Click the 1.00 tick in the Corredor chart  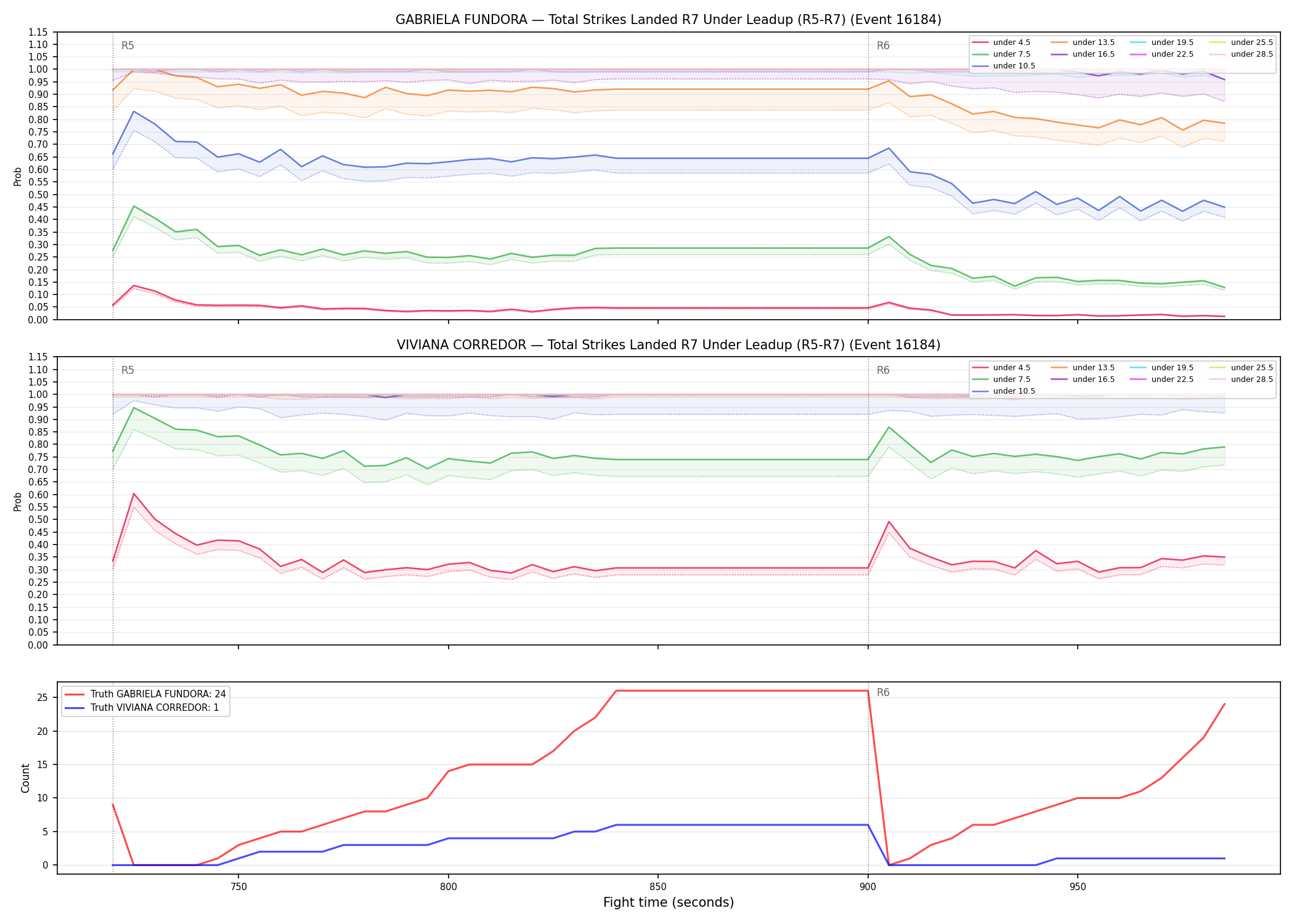pos(38,395)
